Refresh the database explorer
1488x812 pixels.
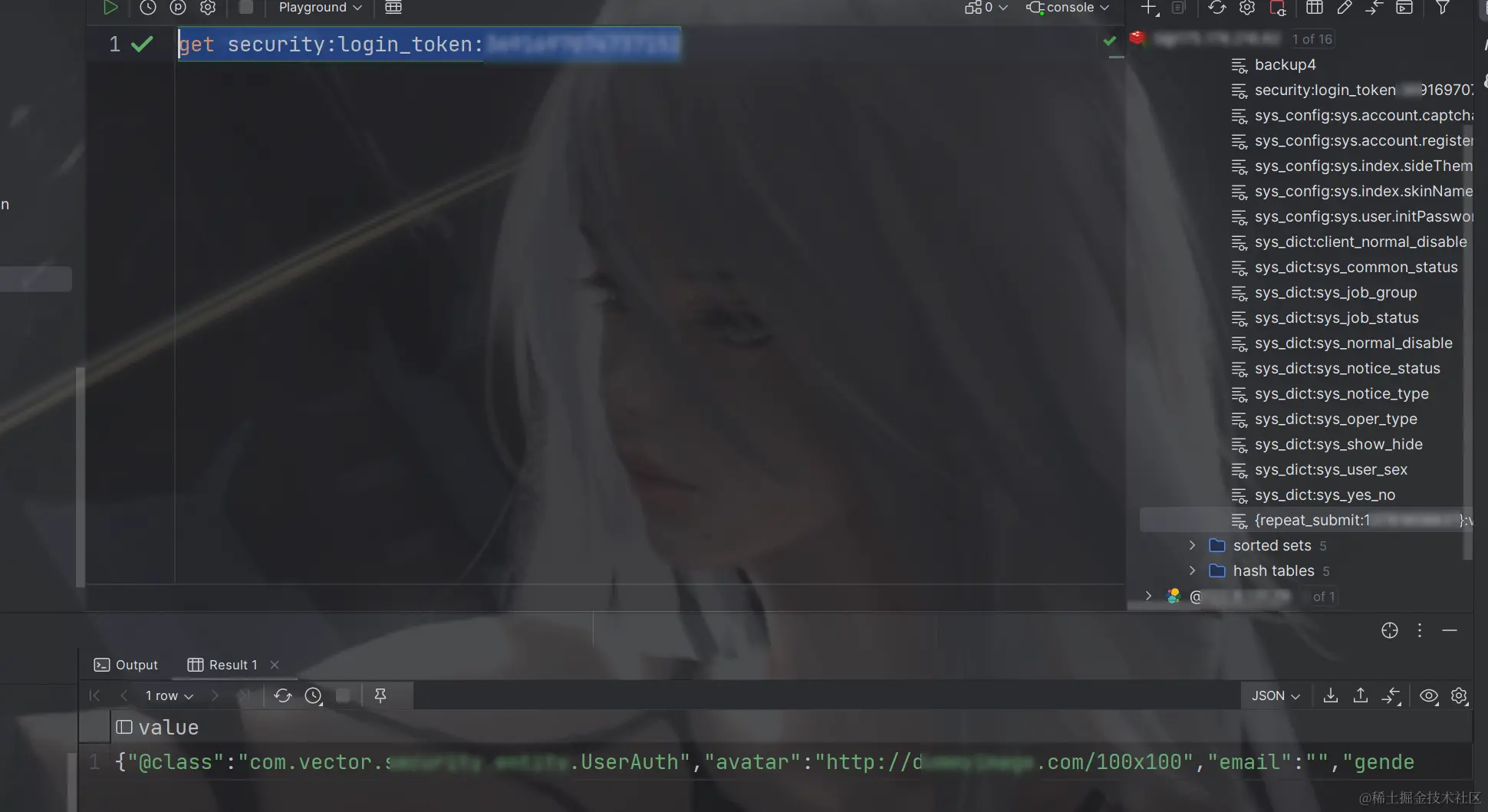pos(1217,8)
